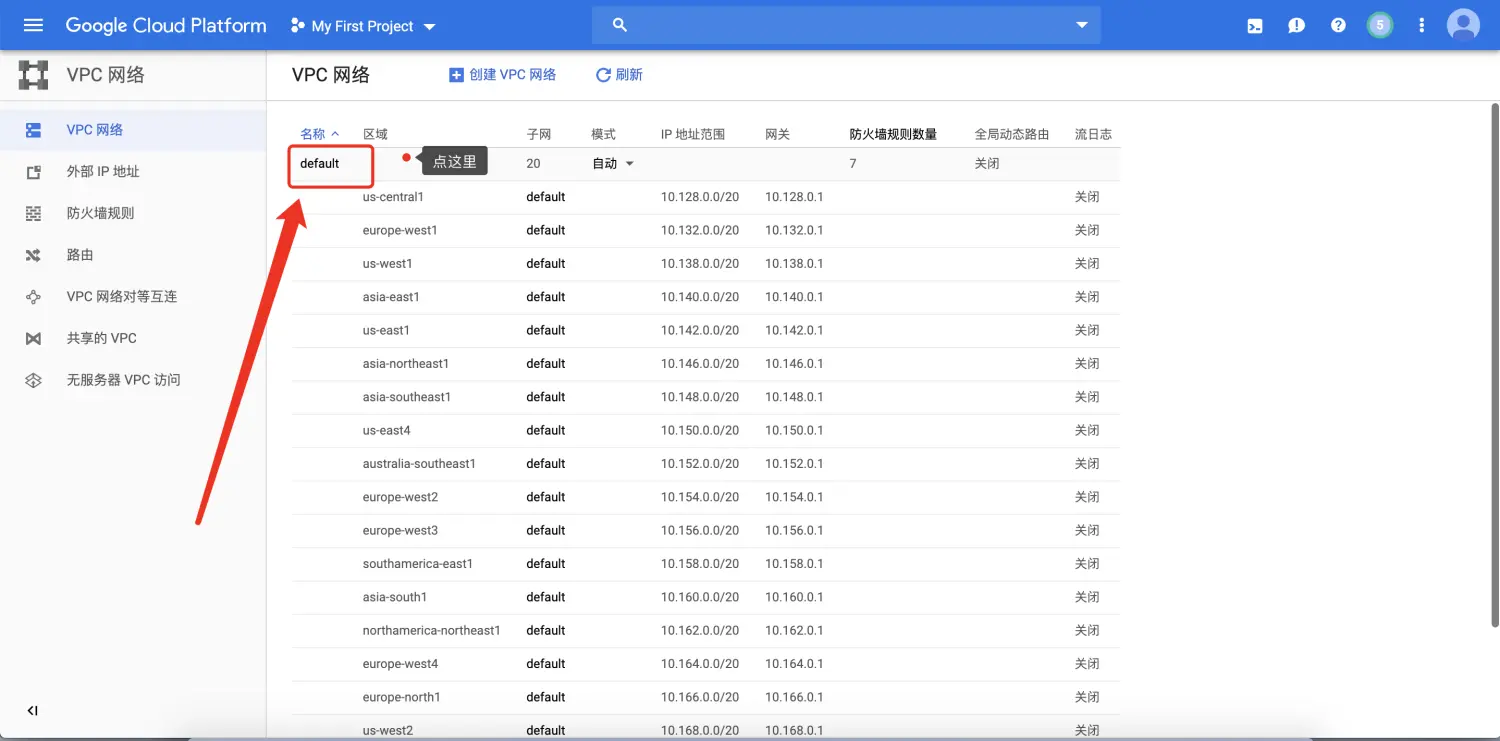Click the europe-north1 region cell
Viewport: 1500px width, 741px height.
[x=402, y=697]
